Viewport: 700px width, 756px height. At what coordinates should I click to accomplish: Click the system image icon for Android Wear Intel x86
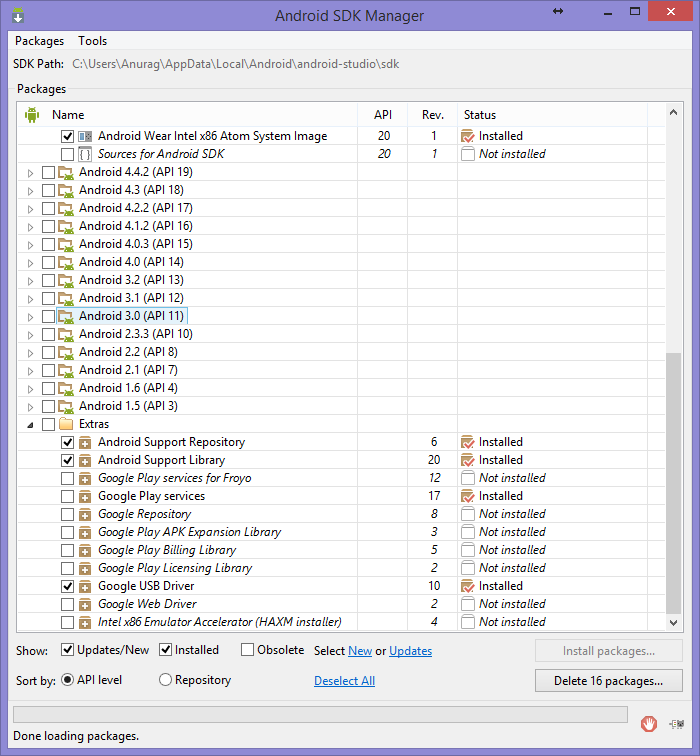pos(85,136)
